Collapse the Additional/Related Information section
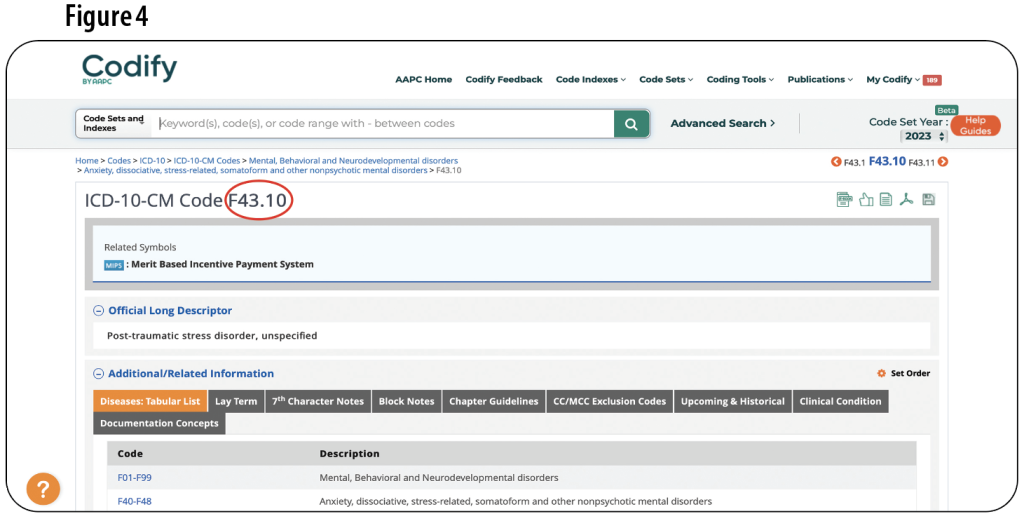1024x521 pixels. click(98, 374)
